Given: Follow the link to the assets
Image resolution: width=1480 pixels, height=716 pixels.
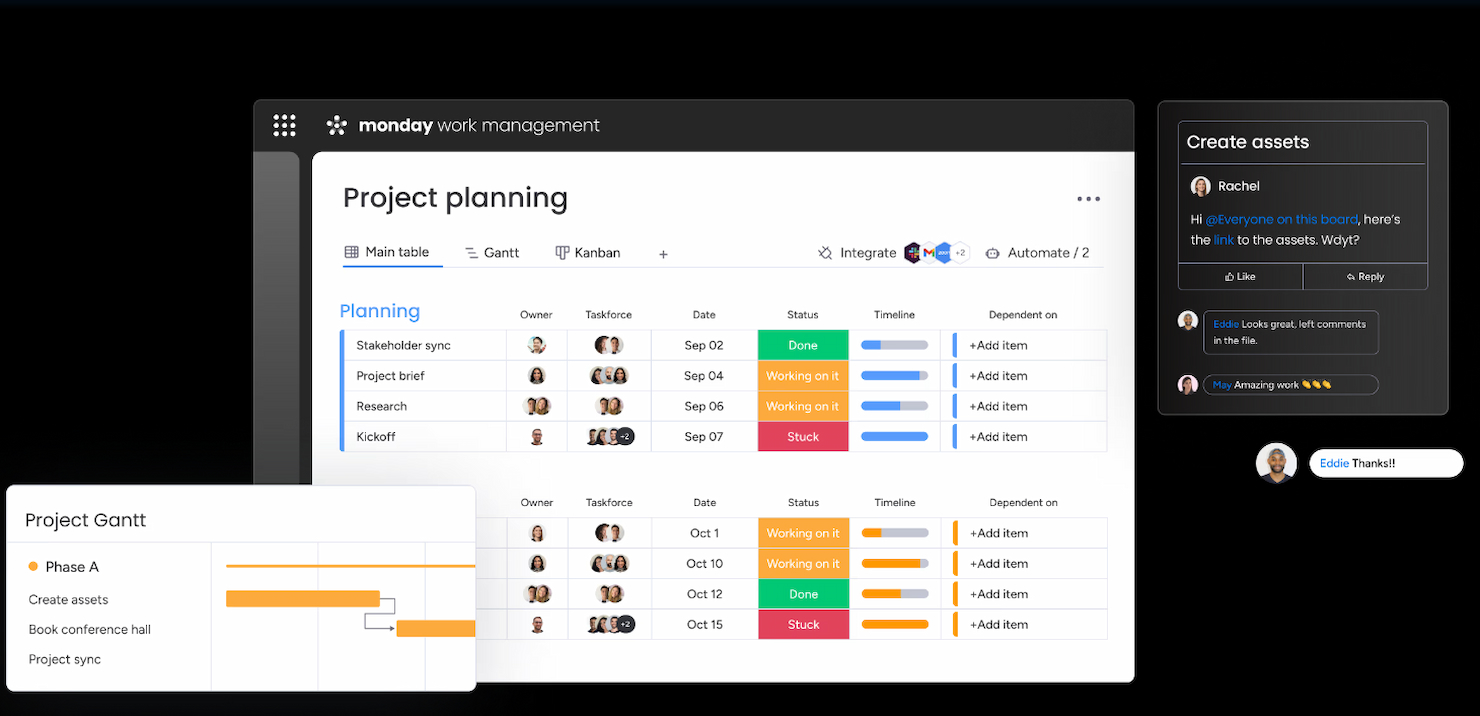Looking at the screenshot, I should point(1224,240).
